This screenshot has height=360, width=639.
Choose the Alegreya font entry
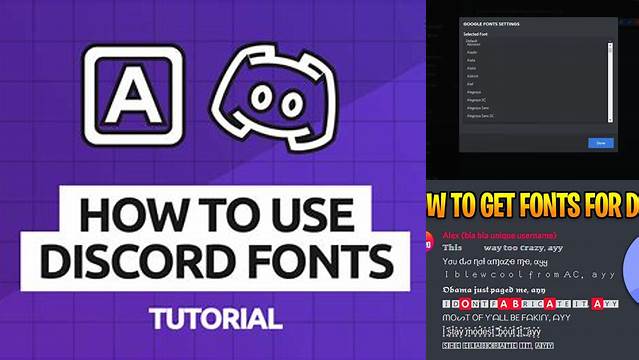point(474,92)
